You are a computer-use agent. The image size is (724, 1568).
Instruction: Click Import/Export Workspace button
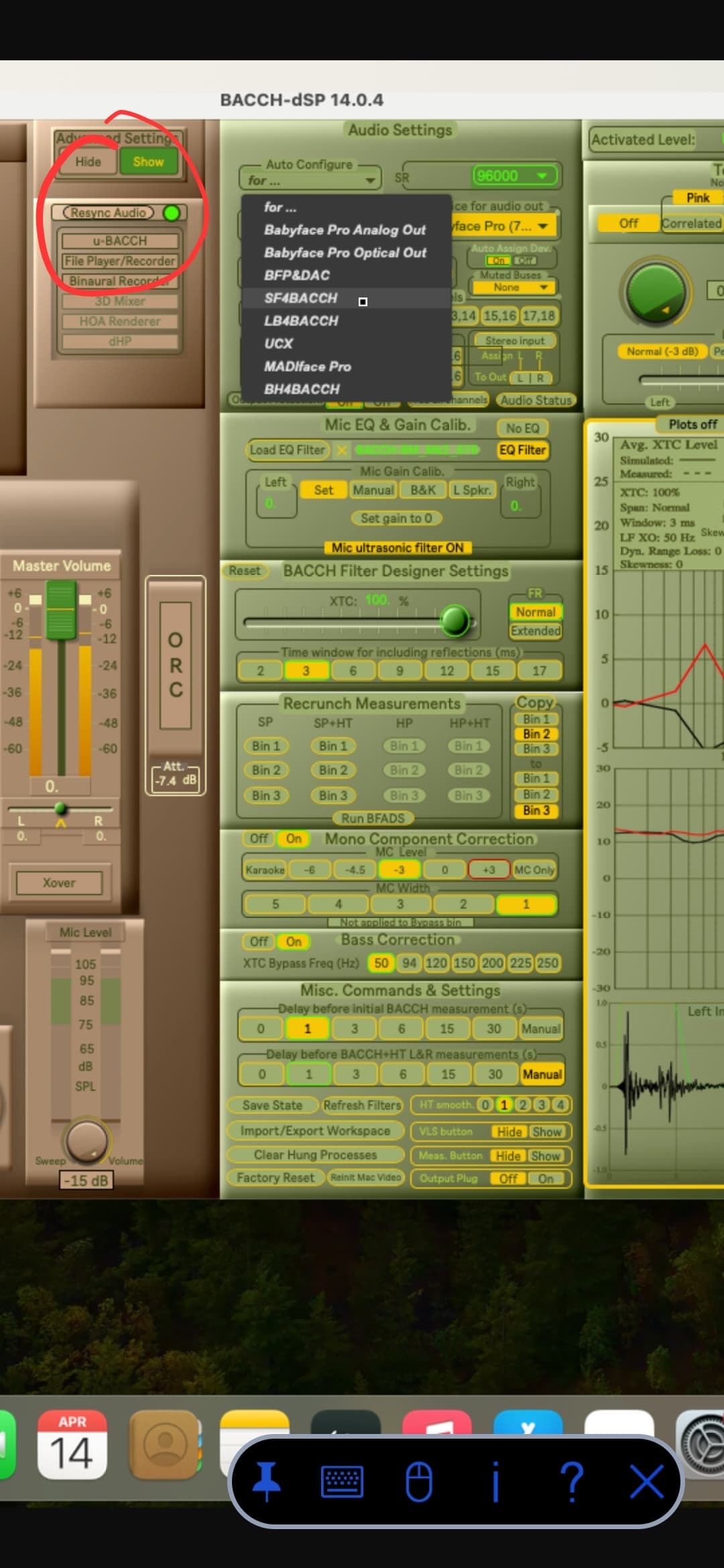pyautogui.click(x=315, y=1130)
